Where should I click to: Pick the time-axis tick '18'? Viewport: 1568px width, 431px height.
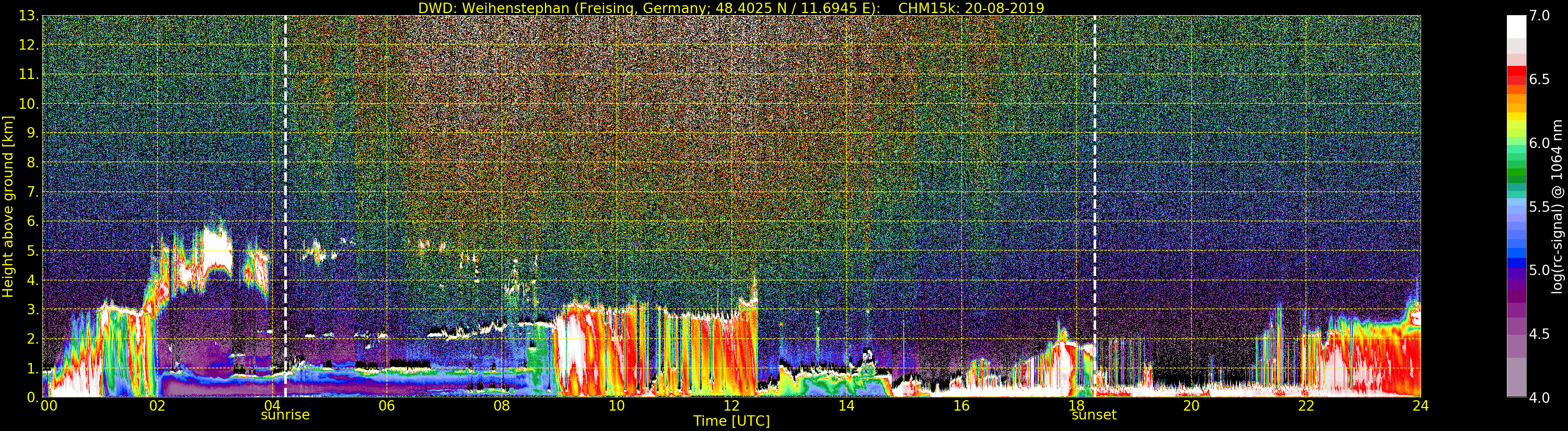(1076, 406)
